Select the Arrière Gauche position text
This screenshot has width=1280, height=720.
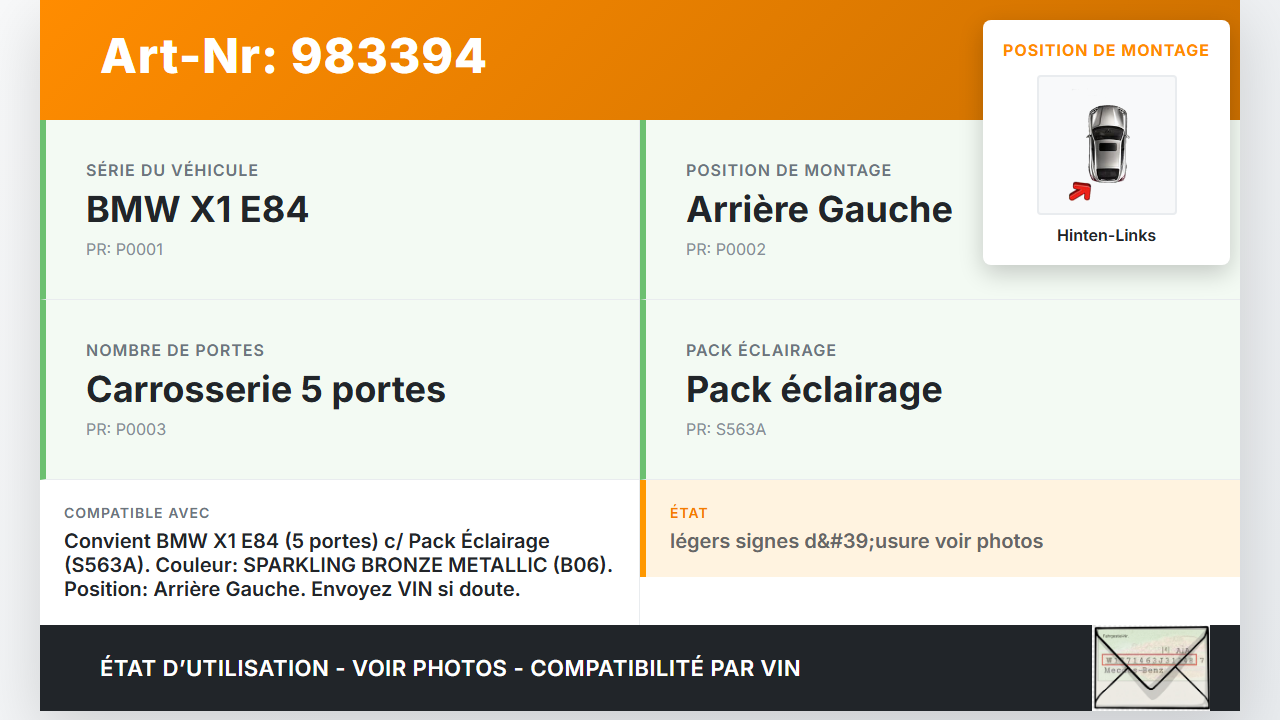click(819, 209)
